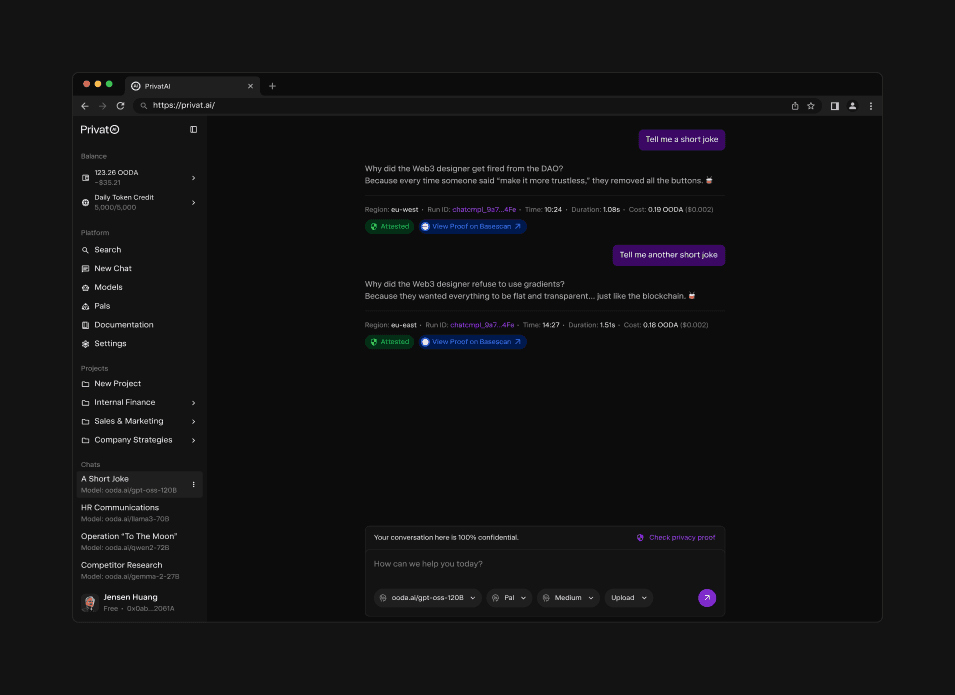Open the Search icon in the sidebar
Screen dimensions: 955x695
pyautogui.click(x=85, y=249)
